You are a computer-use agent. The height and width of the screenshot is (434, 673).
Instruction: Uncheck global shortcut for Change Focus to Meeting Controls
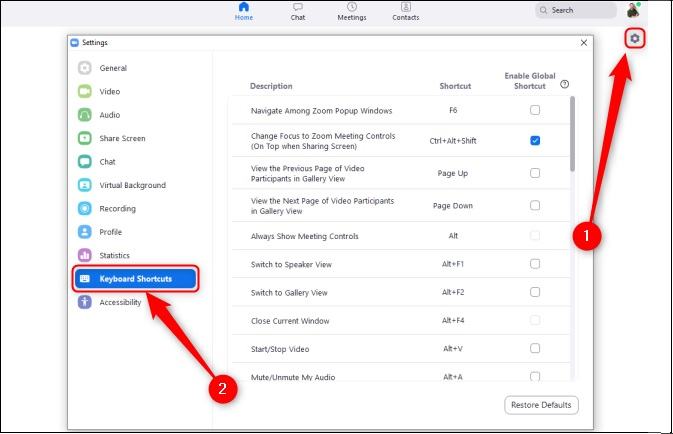(x=535, y=140)
